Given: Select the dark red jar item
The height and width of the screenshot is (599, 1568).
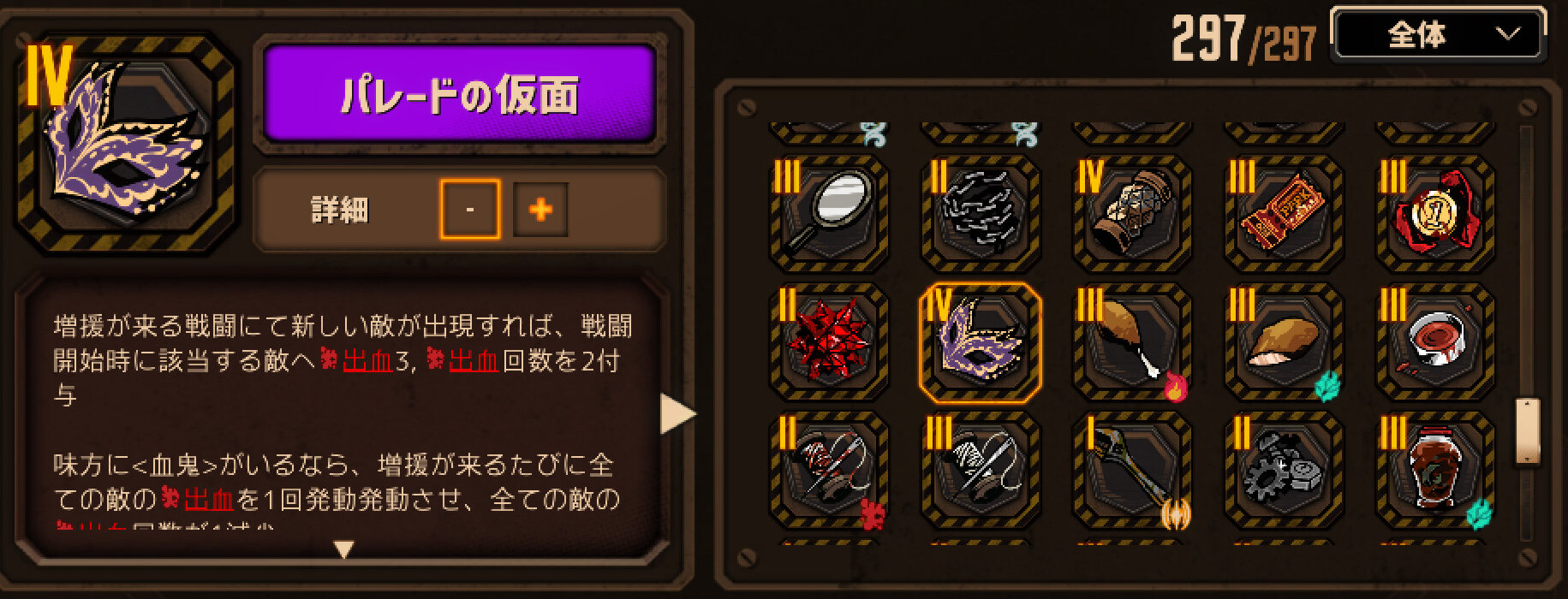Looking at the screenshot, I should [x=1435, y=470].
